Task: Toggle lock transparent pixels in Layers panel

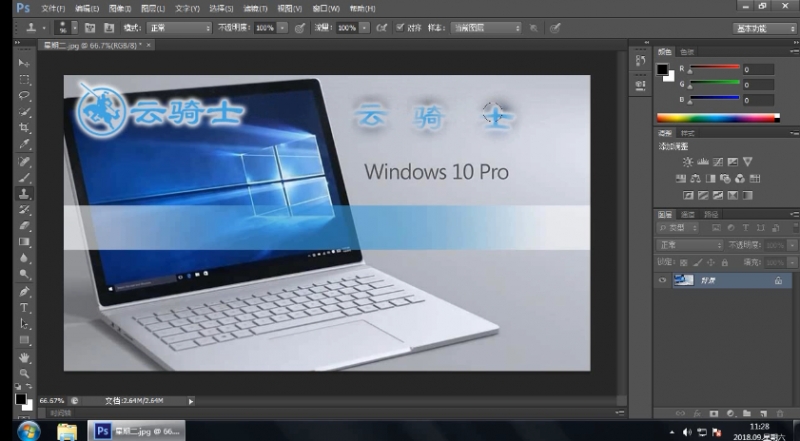Action: 684,262
